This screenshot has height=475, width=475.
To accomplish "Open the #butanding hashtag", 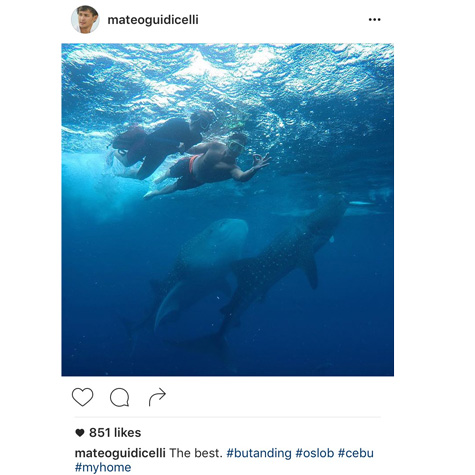I will click(x=259, y=453).
